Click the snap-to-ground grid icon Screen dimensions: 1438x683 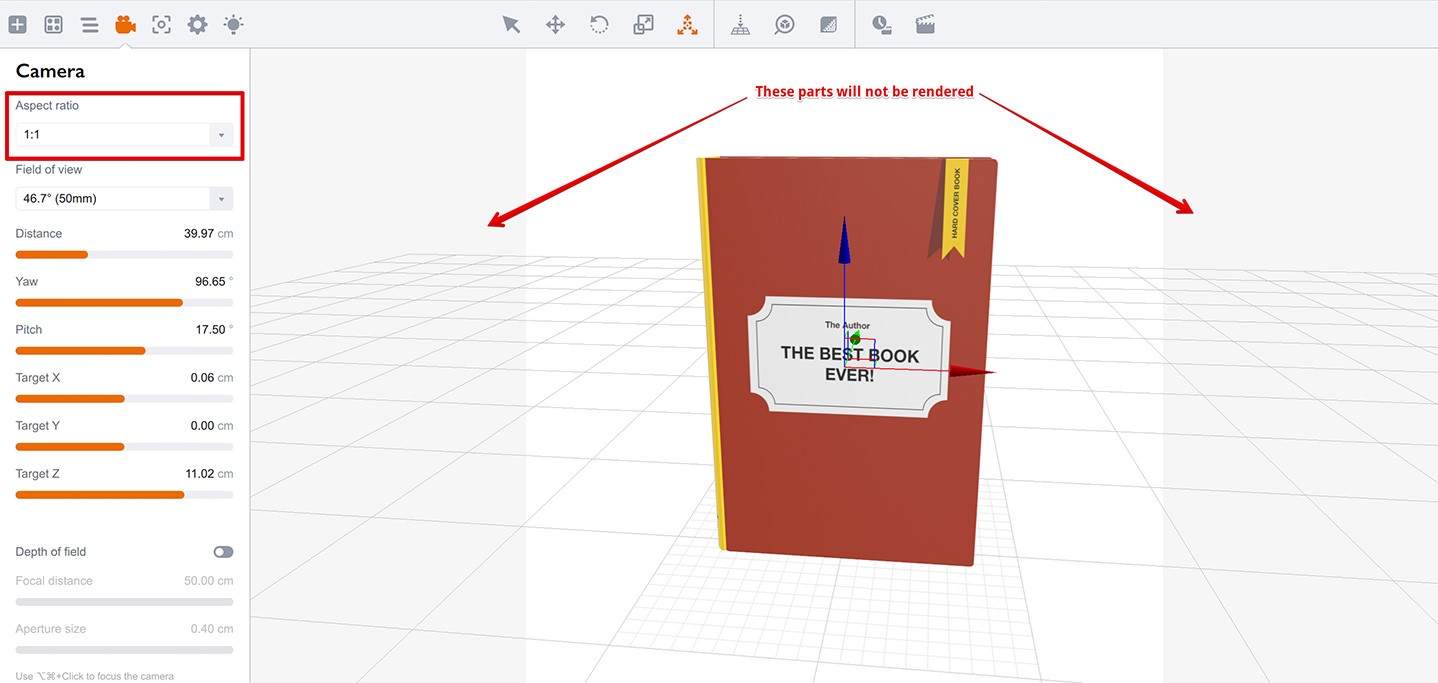740,25
